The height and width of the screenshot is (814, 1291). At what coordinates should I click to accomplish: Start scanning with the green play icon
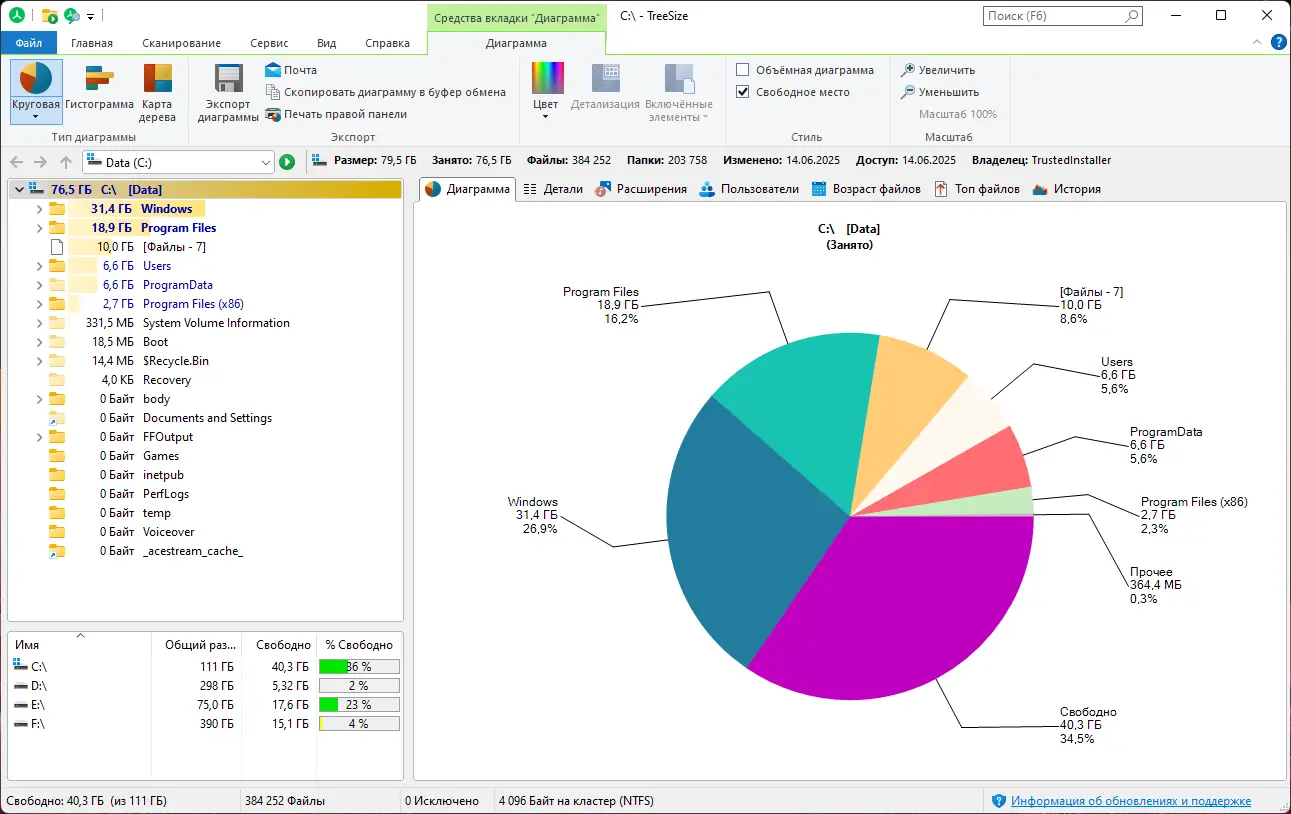pyautogui.click(x=287, y=161)
